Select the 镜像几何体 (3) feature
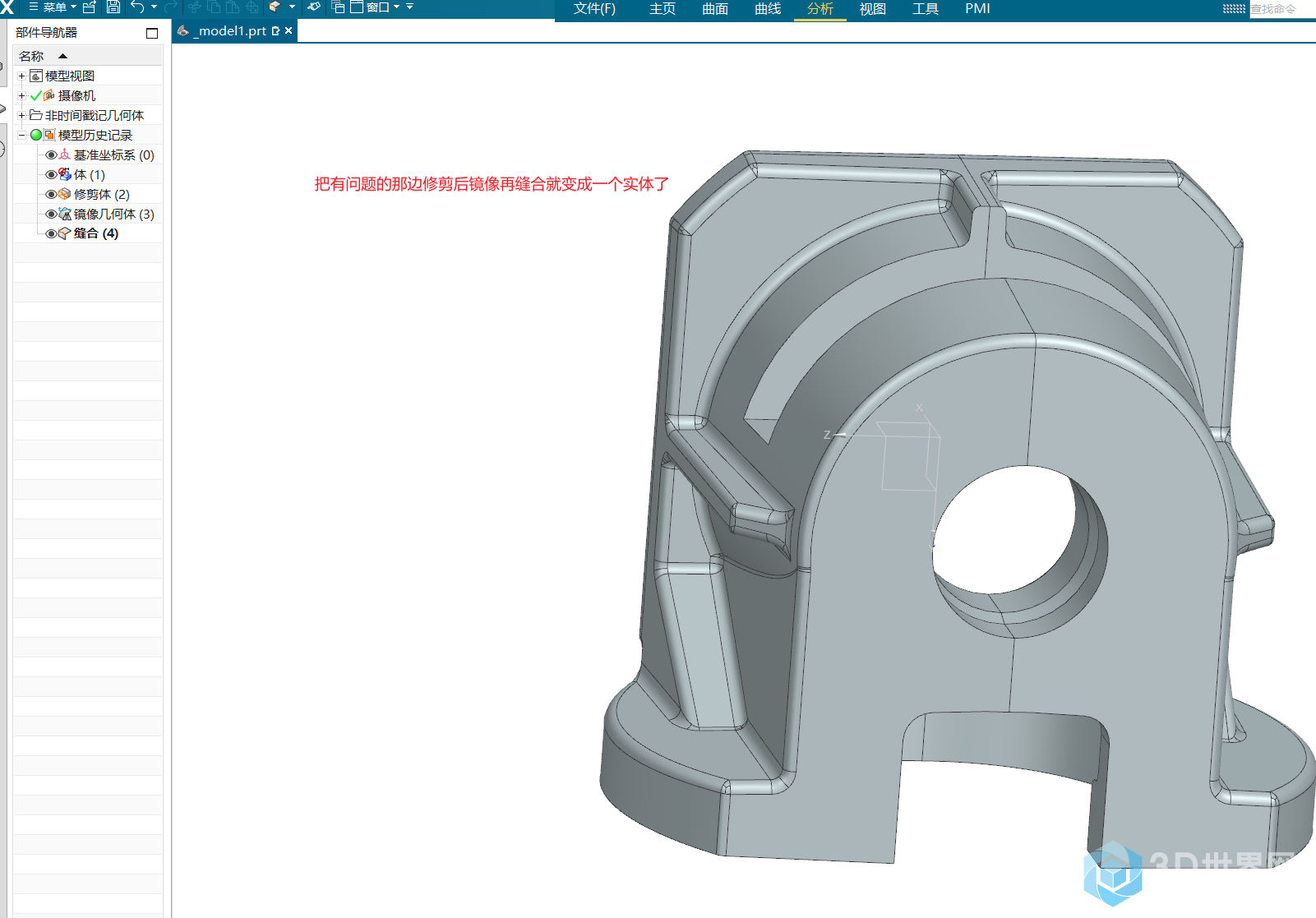 pyautogui.click(x=113, y=215)
